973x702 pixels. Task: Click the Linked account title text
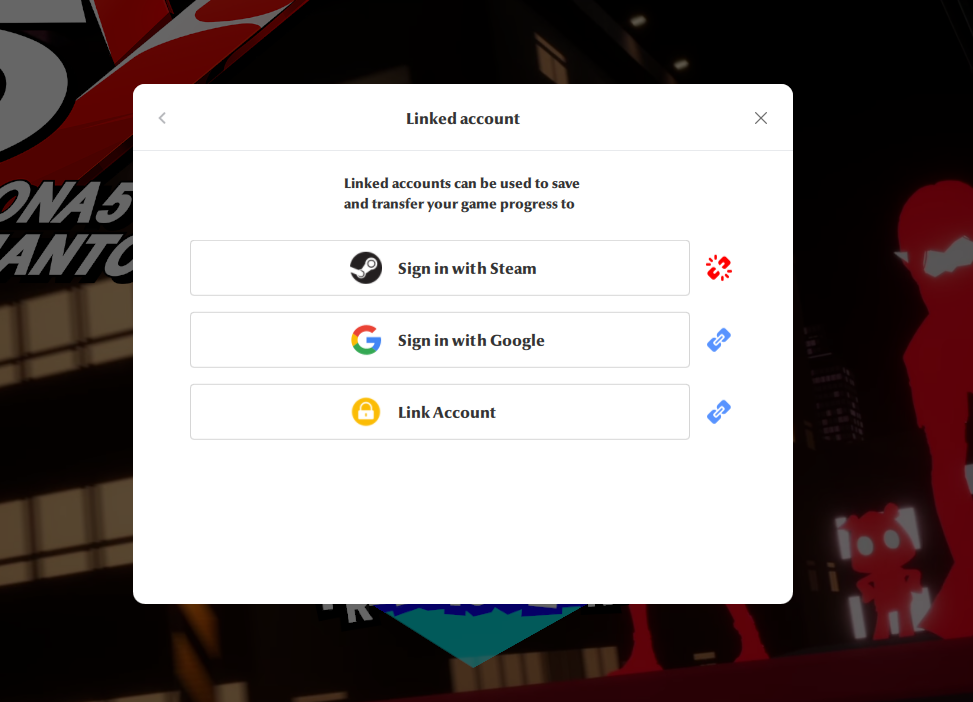click(x=463, y=119)
